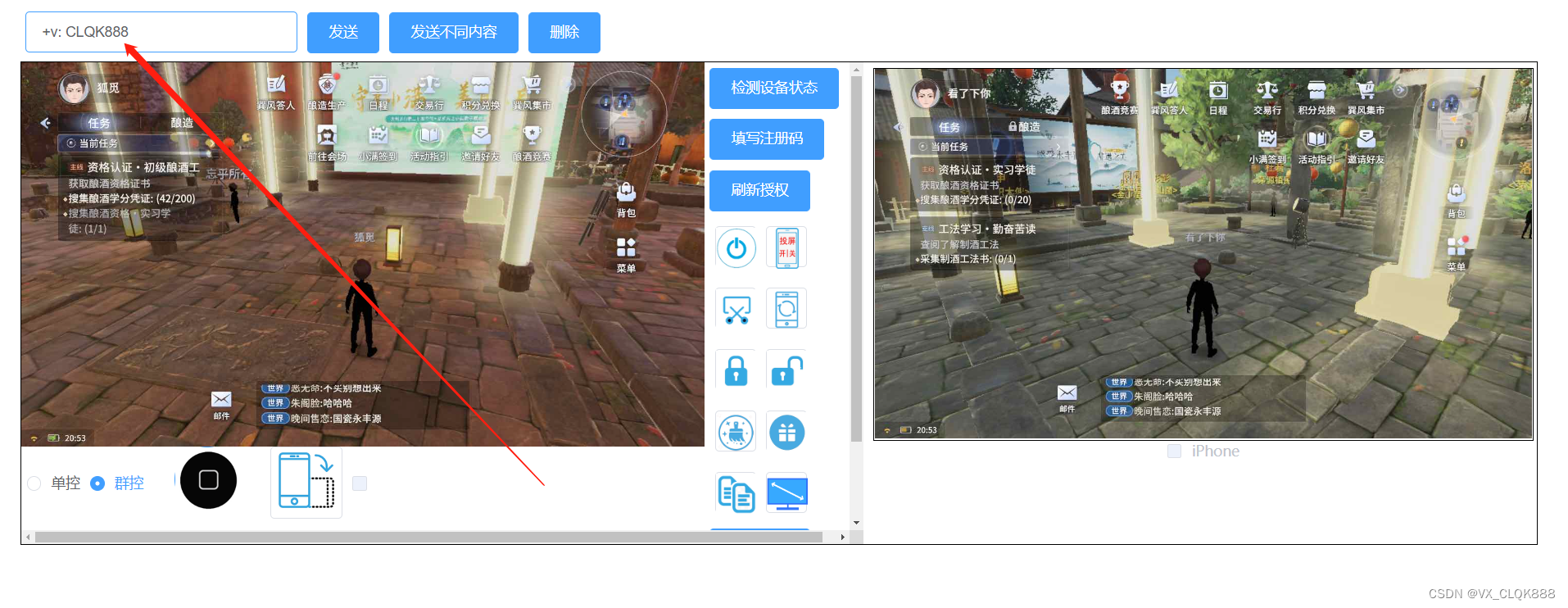The width and height of the screenshot is (1568, 608).
Task: Click 邀请好友 icon in the left game screen
Action: [480, 143]
